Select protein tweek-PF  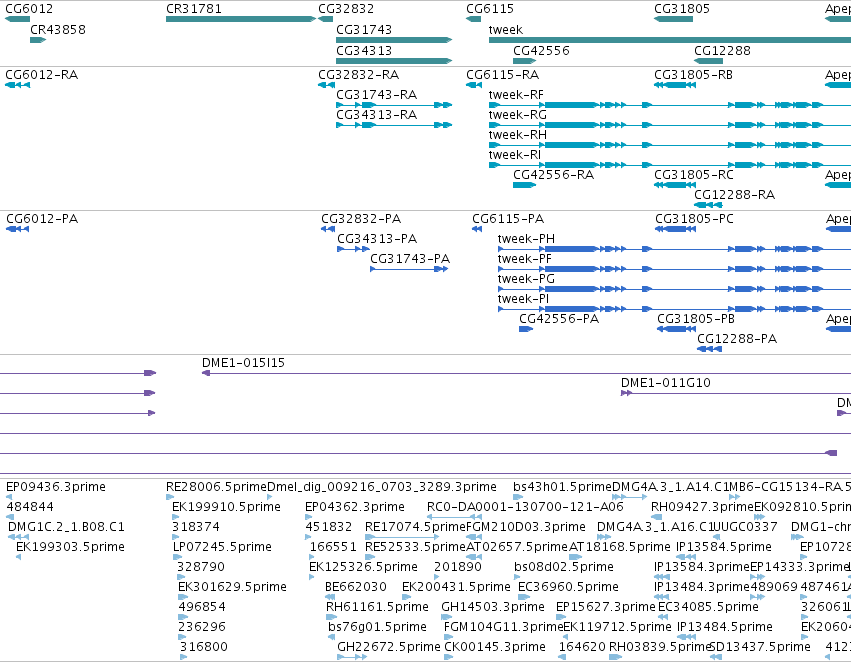click(x=524, y=259)
